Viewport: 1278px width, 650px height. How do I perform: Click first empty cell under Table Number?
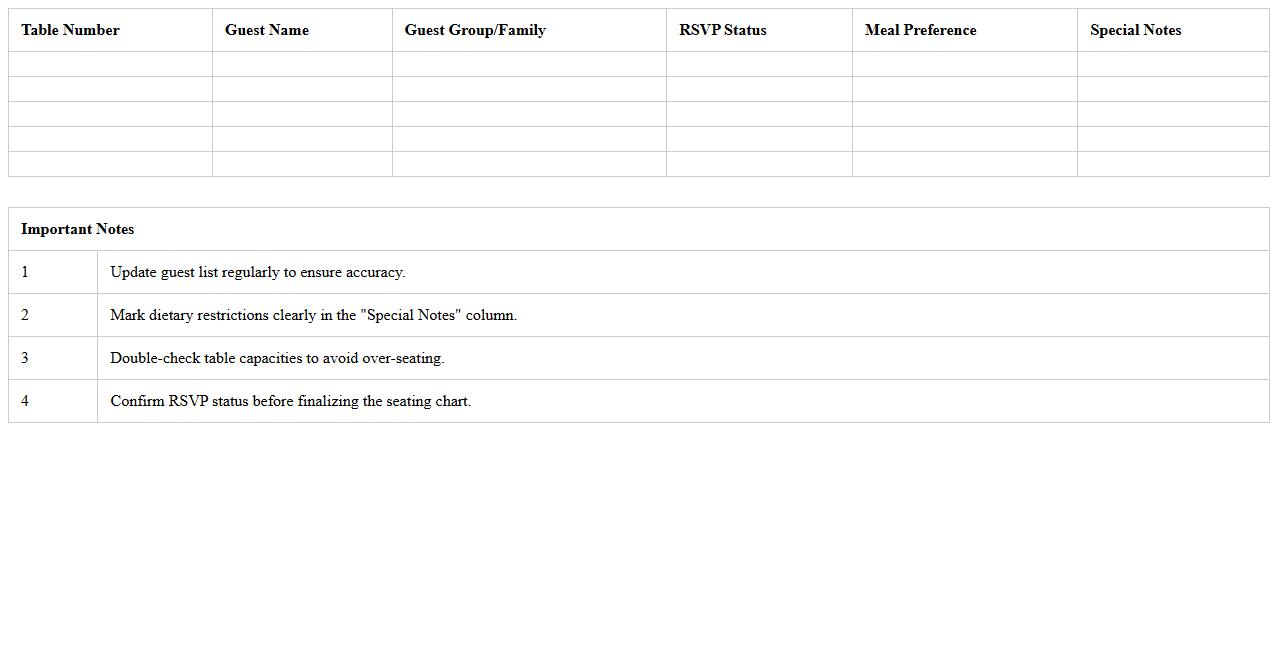pyautogui.click(x=110, y=64)
